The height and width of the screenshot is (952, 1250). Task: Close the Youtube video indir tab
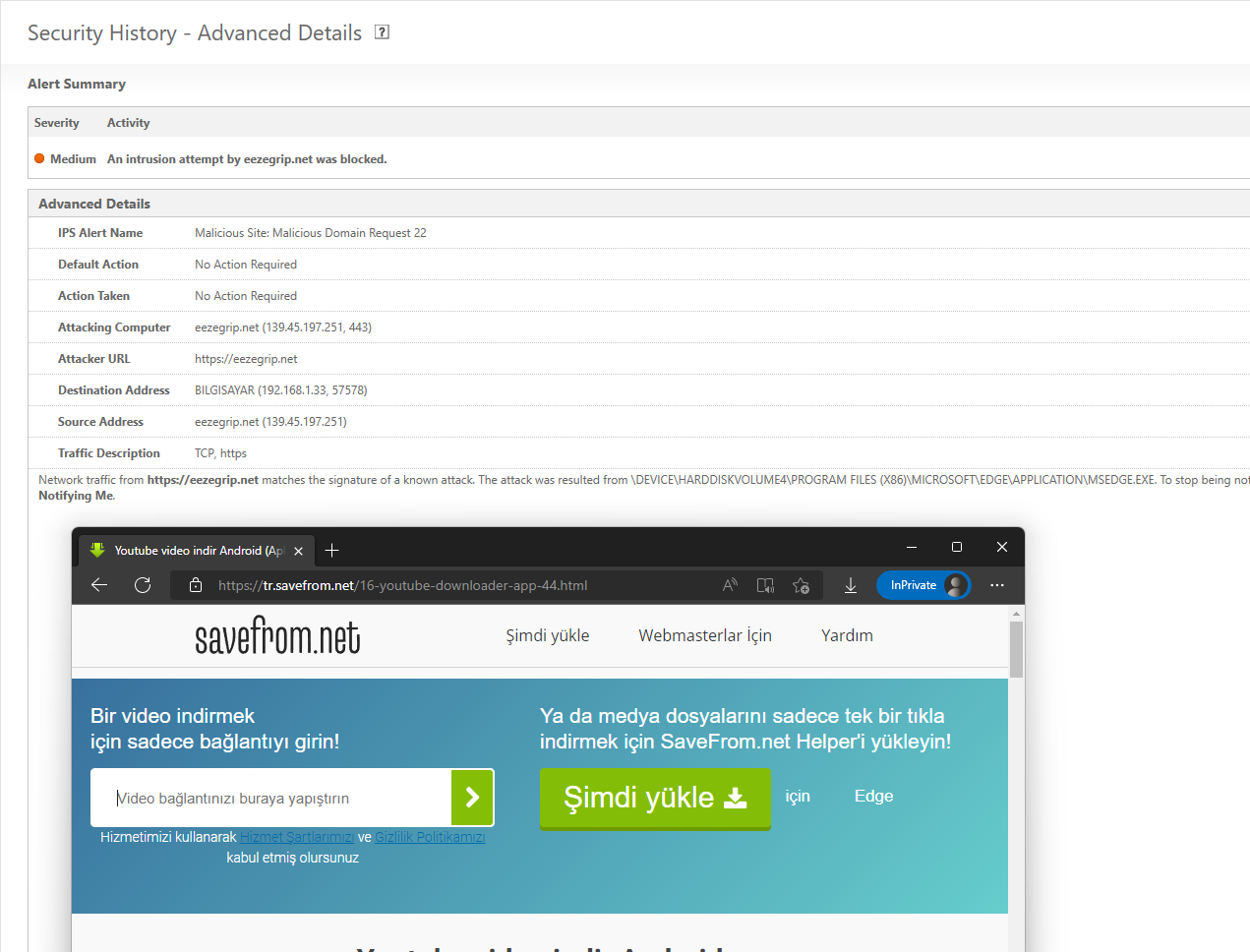[299, 551]
